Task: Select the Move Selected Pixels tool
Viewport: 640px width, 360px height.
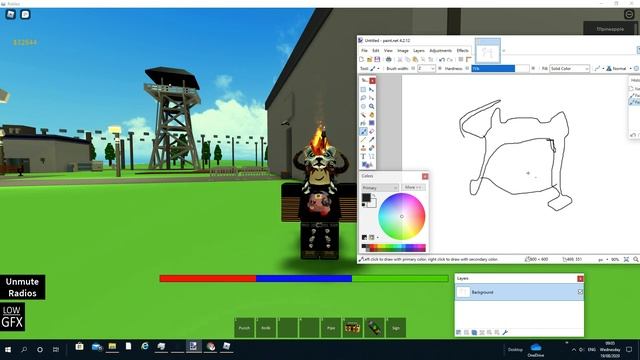Action: tap(371, 89)
